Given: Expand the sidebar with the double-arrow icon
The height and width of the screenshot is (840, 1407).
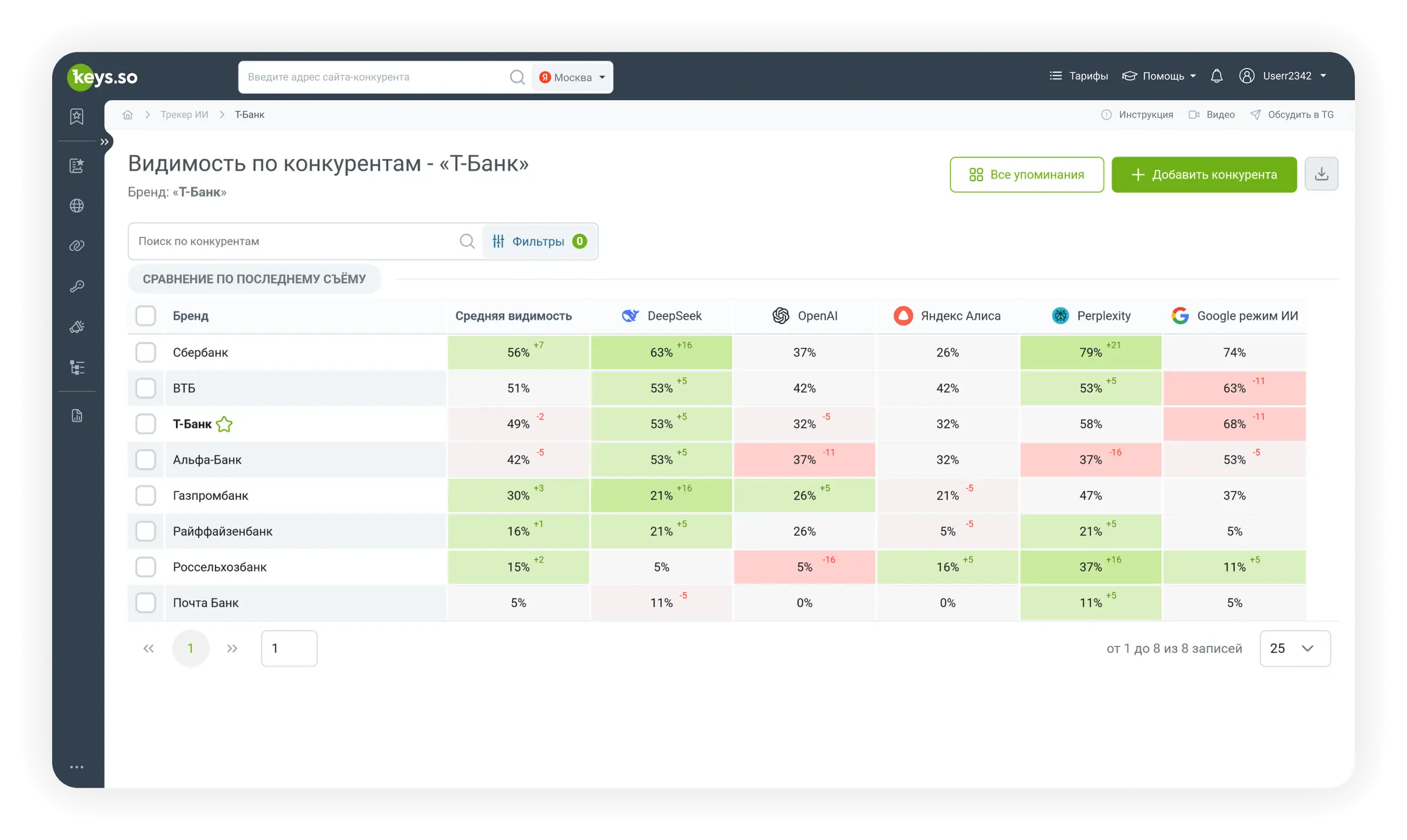Looking at the screenshot, I should coord(104,142).
